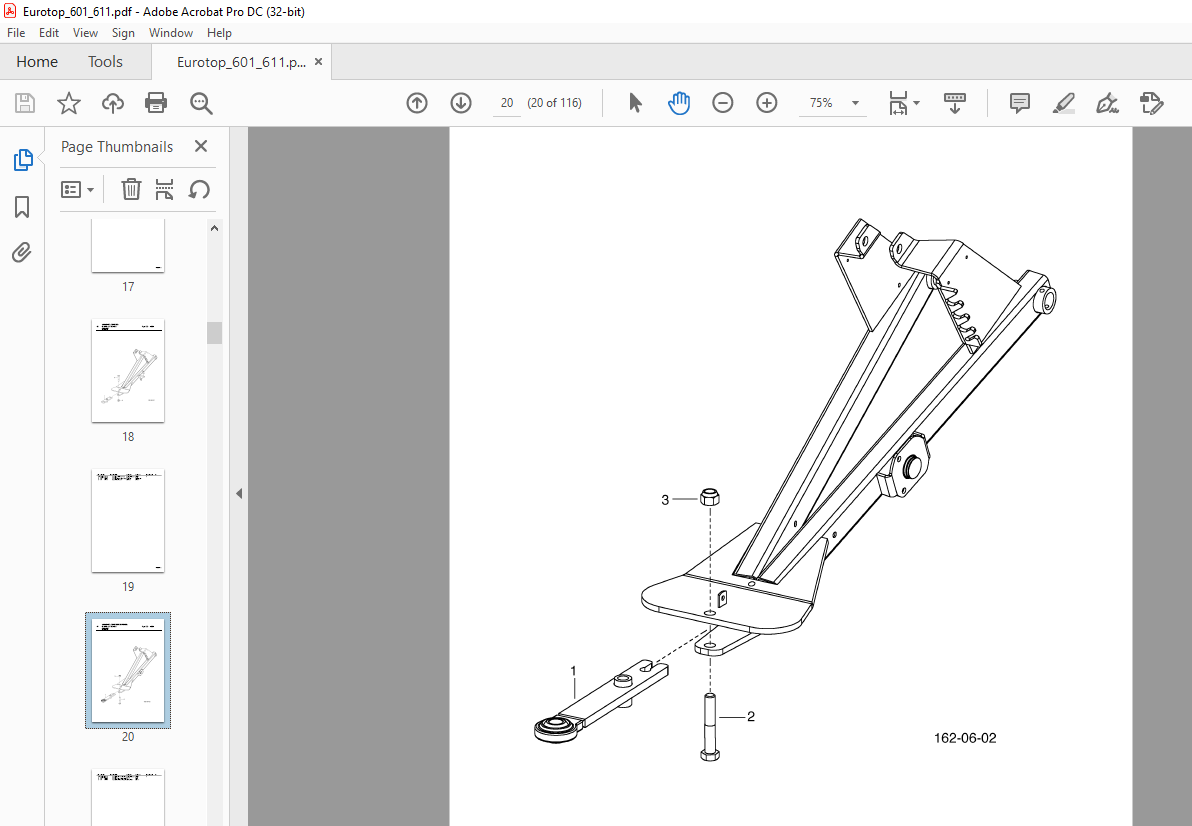Open the View menu

[x=85, y=33]
